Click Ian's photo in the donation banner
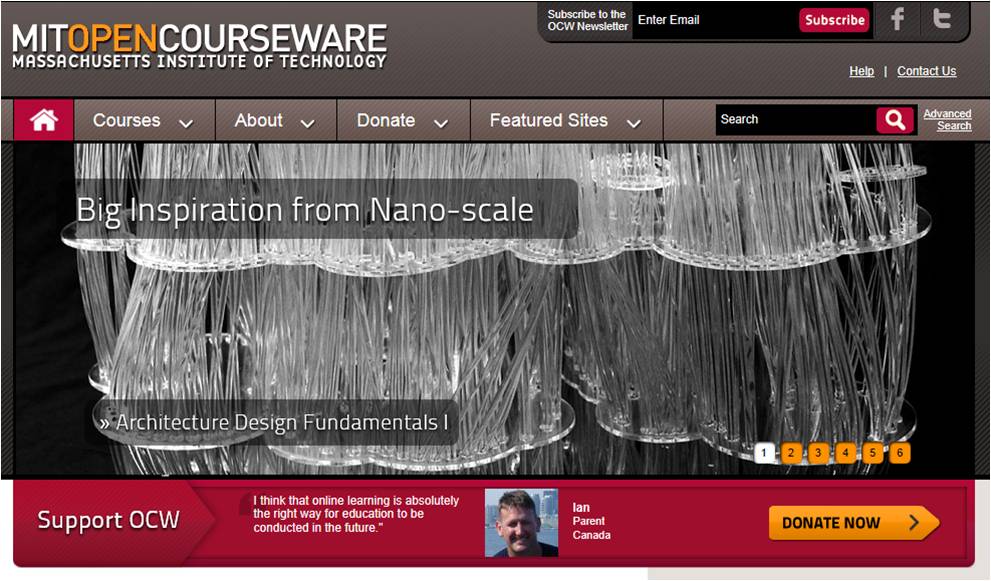The image size is (991, 581). [521, 522]
